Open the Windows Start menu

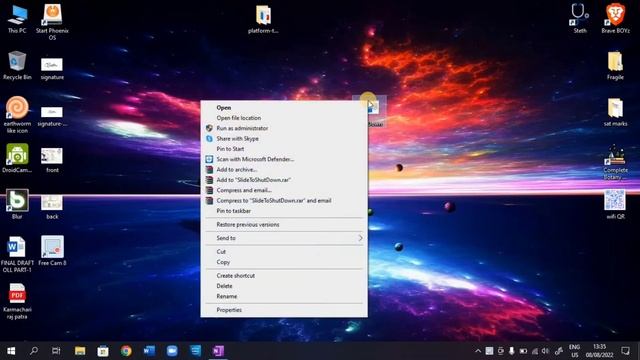click(x=11, y=351)
